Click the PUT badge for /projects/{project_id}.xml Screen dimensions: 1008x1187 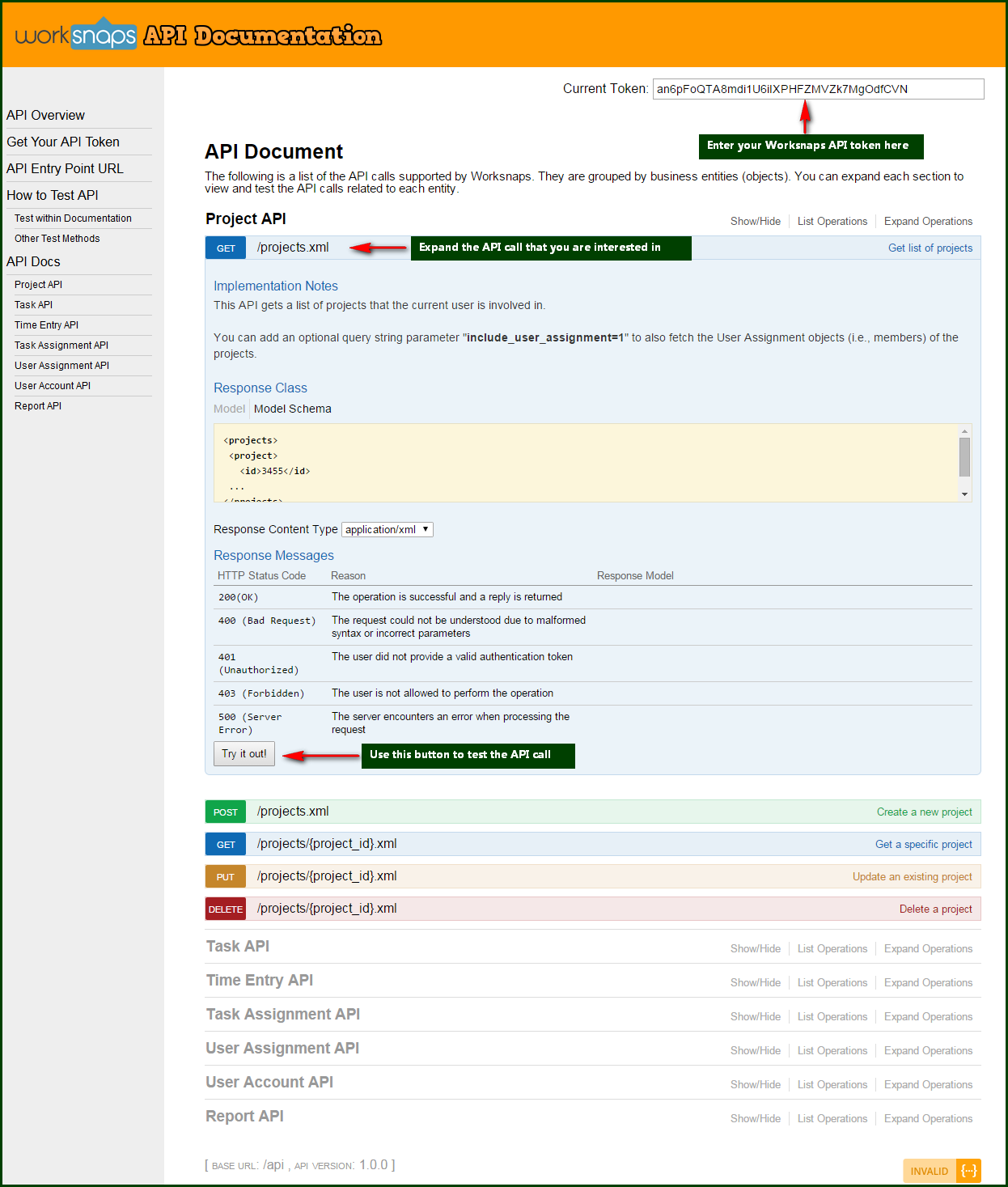(x=226, y=876)
